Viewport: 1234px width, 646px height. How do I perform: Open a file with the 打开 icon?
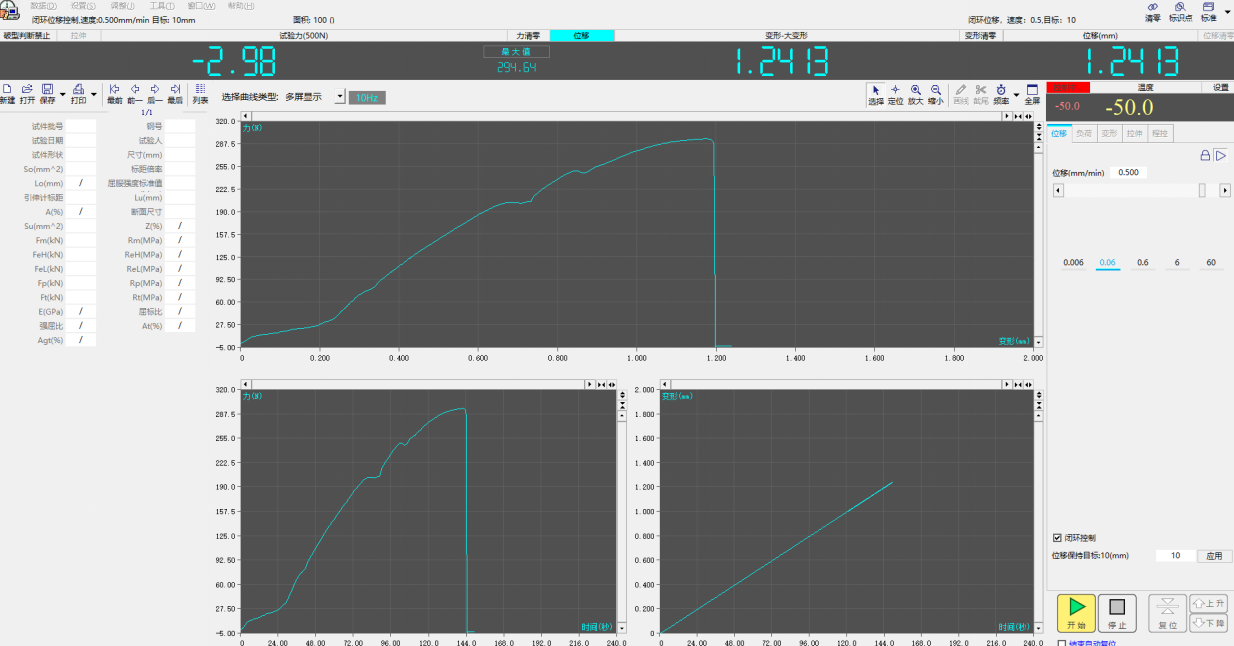click(x=27, y=93)
